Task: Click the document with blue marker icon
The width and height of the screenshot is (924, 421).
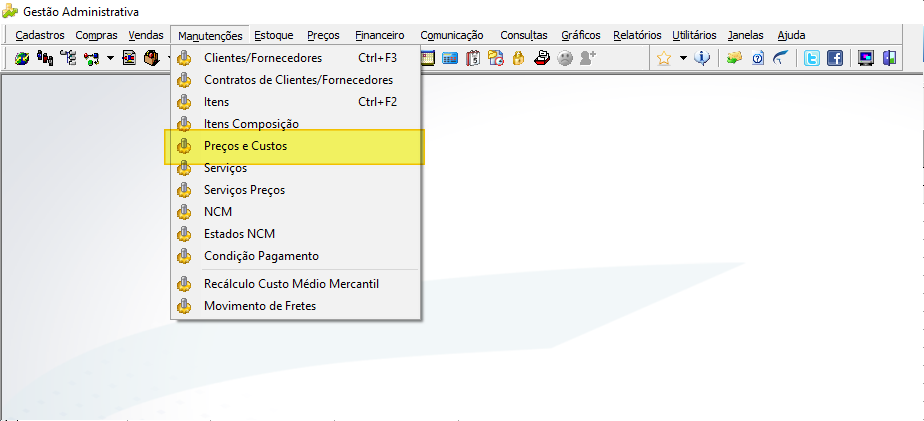Action: pyautogui.click(x=129, y=58)
